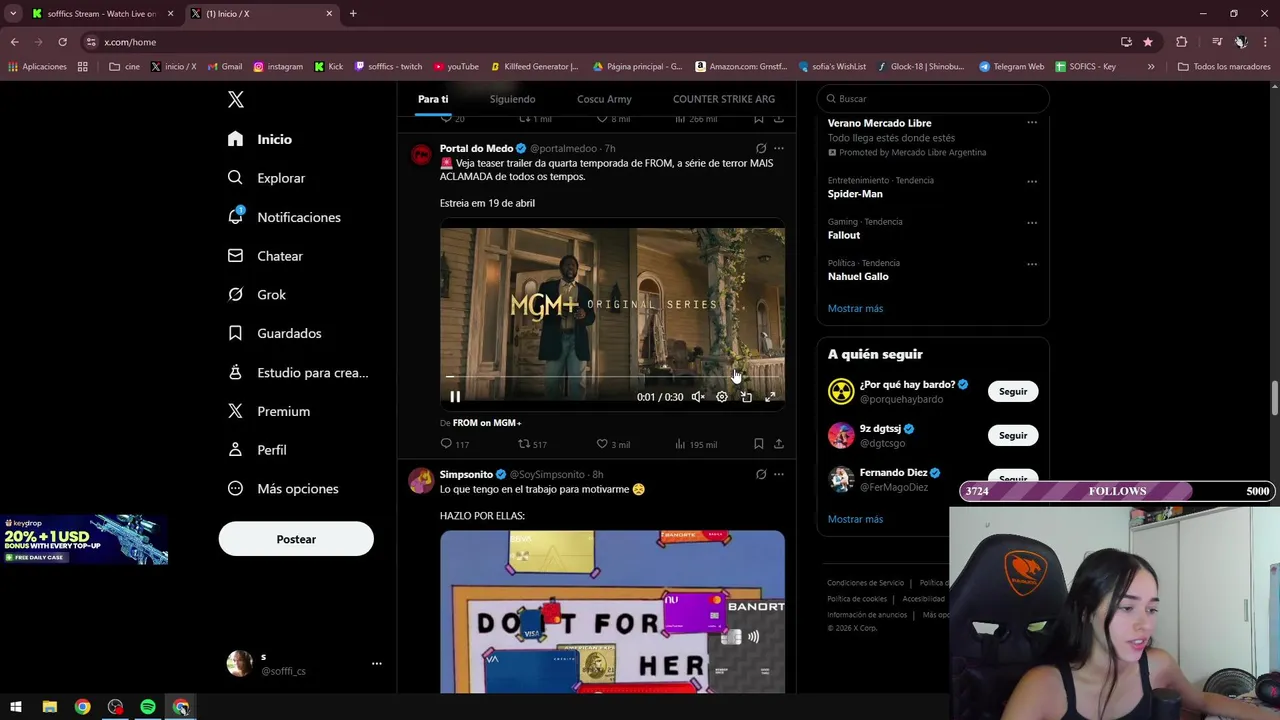Seek on the video progress bar
Viewport: 1280px width, 720px height.
(x=612, y=377)
